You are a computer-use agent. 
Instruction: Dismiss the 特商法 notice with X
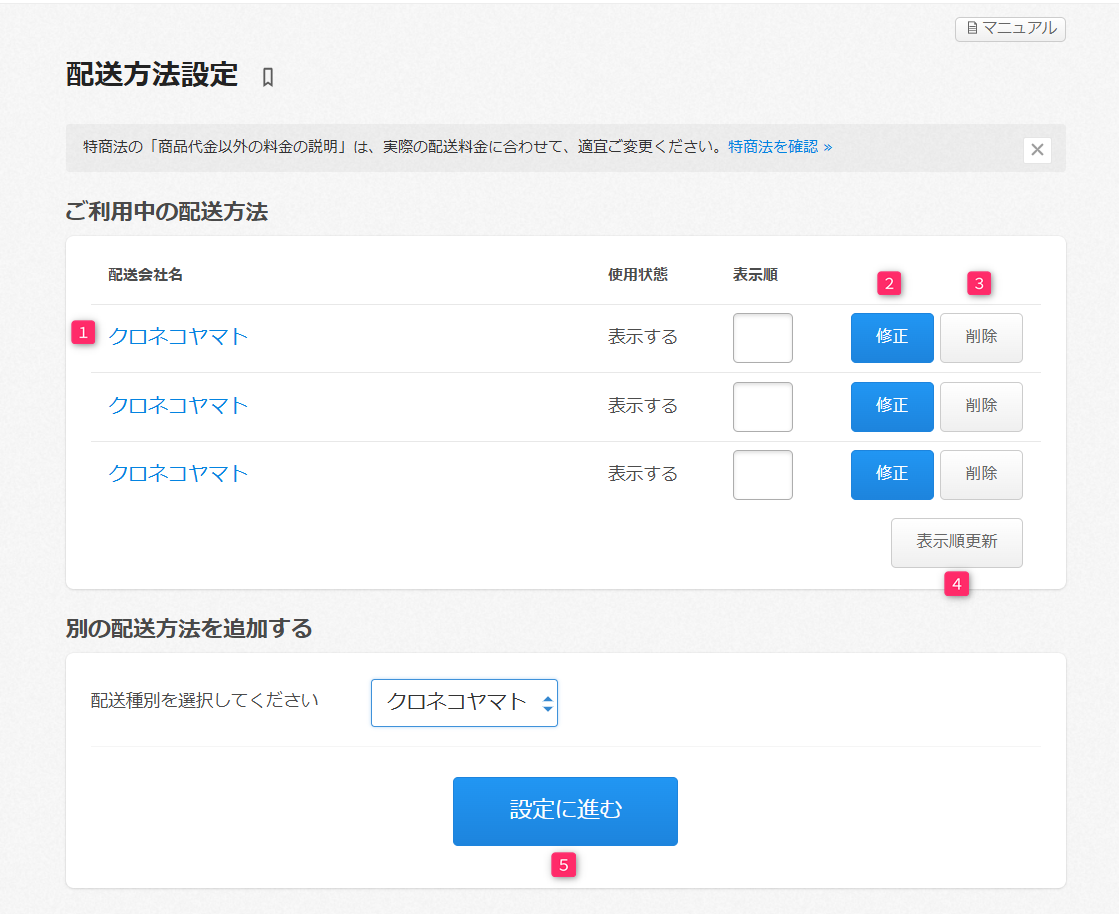(x=1037, y=150)
